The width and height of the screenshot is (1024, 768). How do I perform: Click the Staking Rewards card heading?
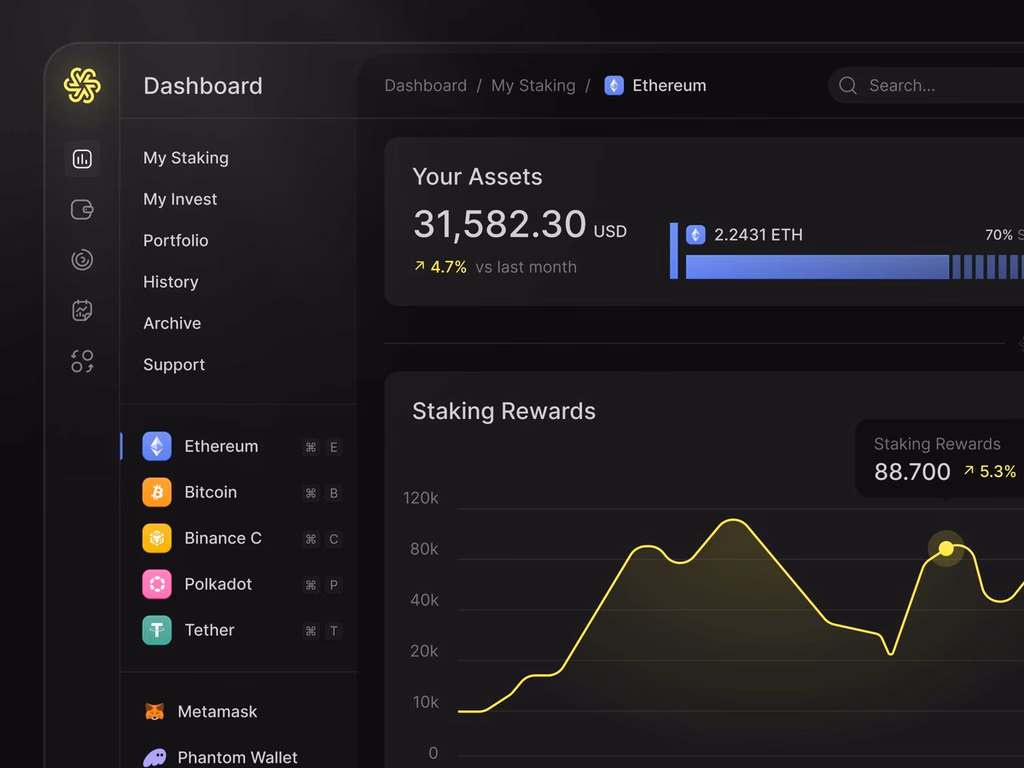[504, 411]
